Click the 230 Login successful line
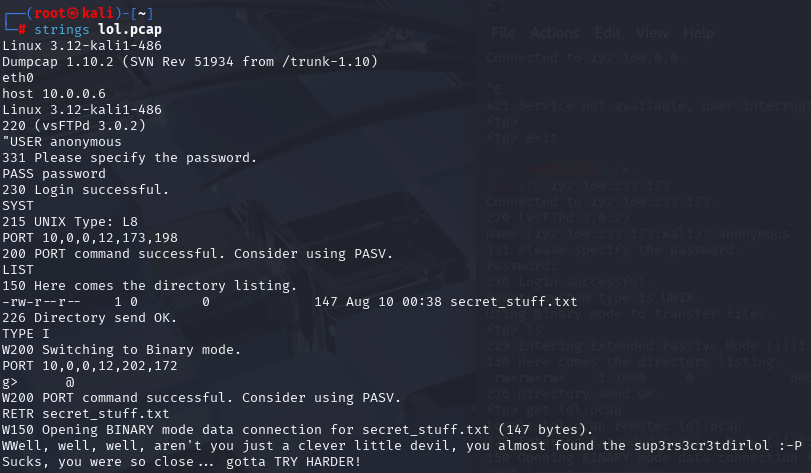 [x=85, y=190]
